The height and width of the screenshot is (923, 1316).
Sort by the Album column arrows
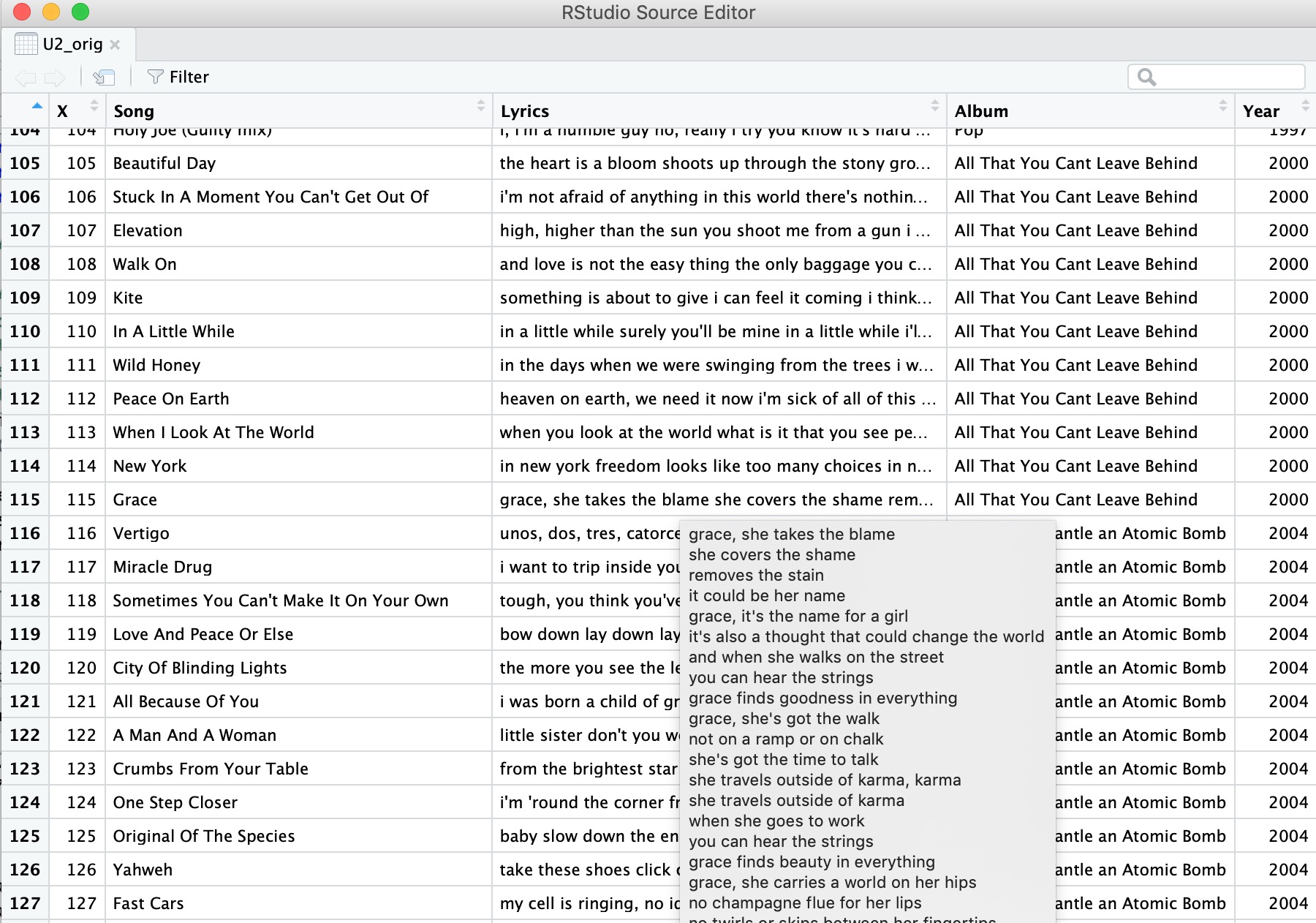pos(1222,106)
